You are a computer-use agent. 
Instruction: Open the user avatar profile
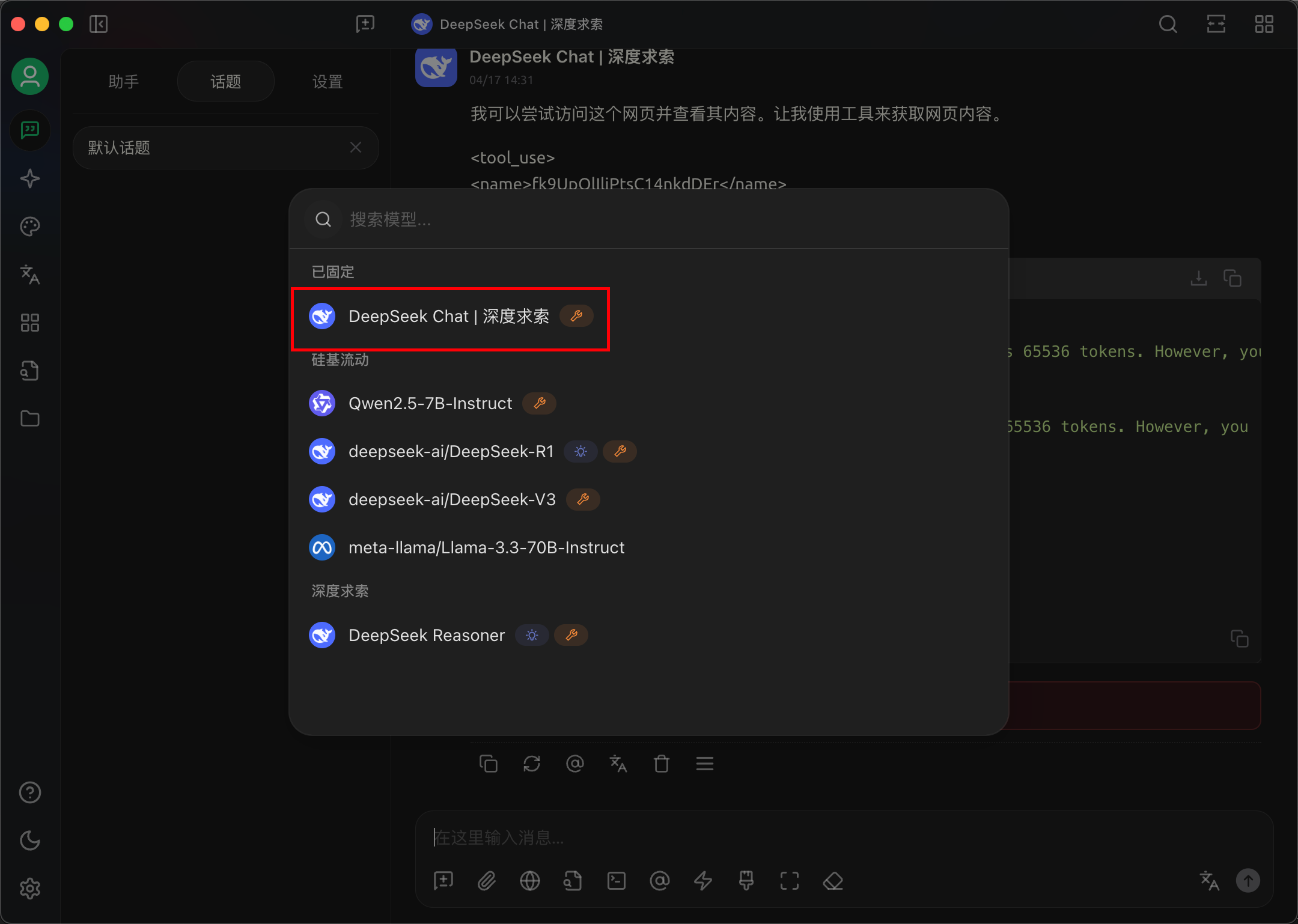(30, 76)
